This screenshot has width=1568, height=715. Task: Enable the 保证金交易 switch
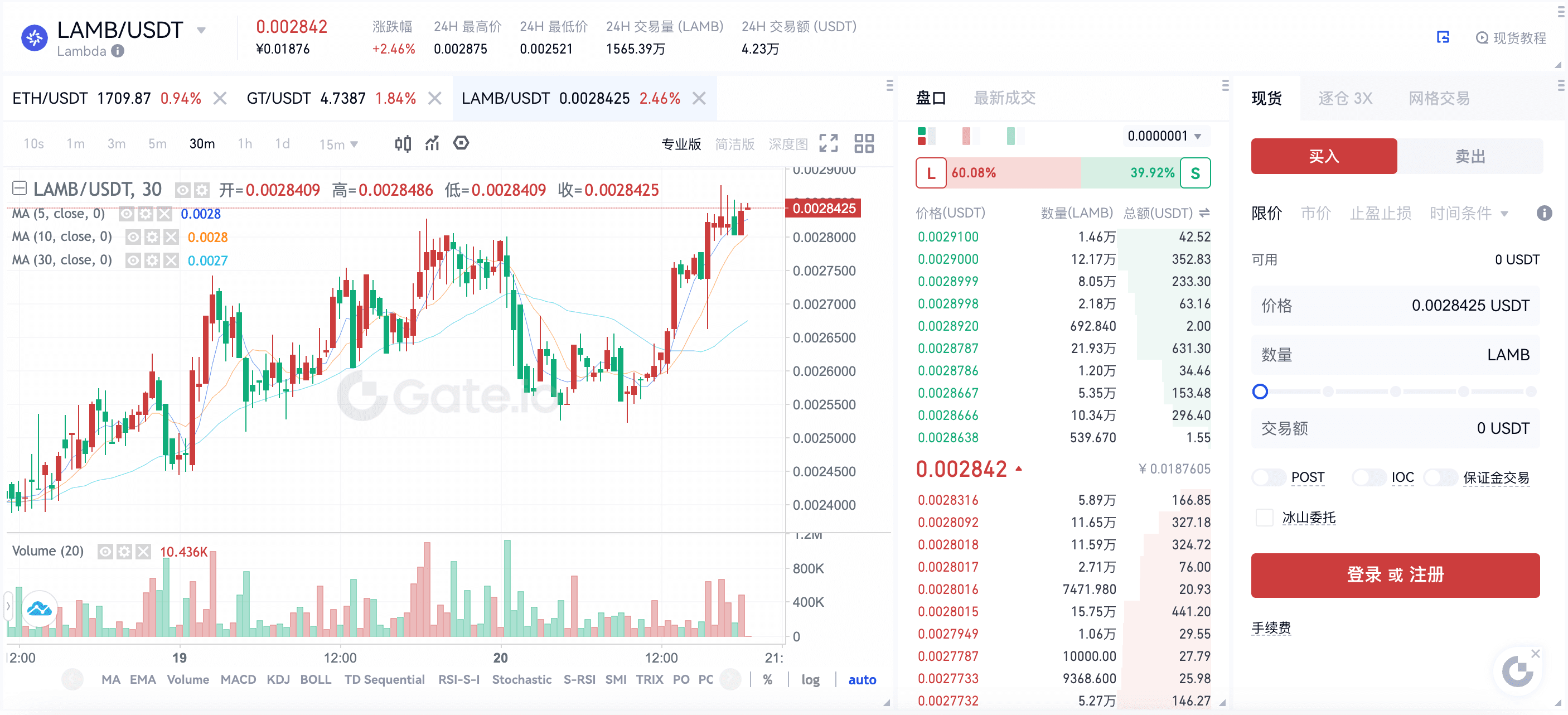pos(1440,477)
